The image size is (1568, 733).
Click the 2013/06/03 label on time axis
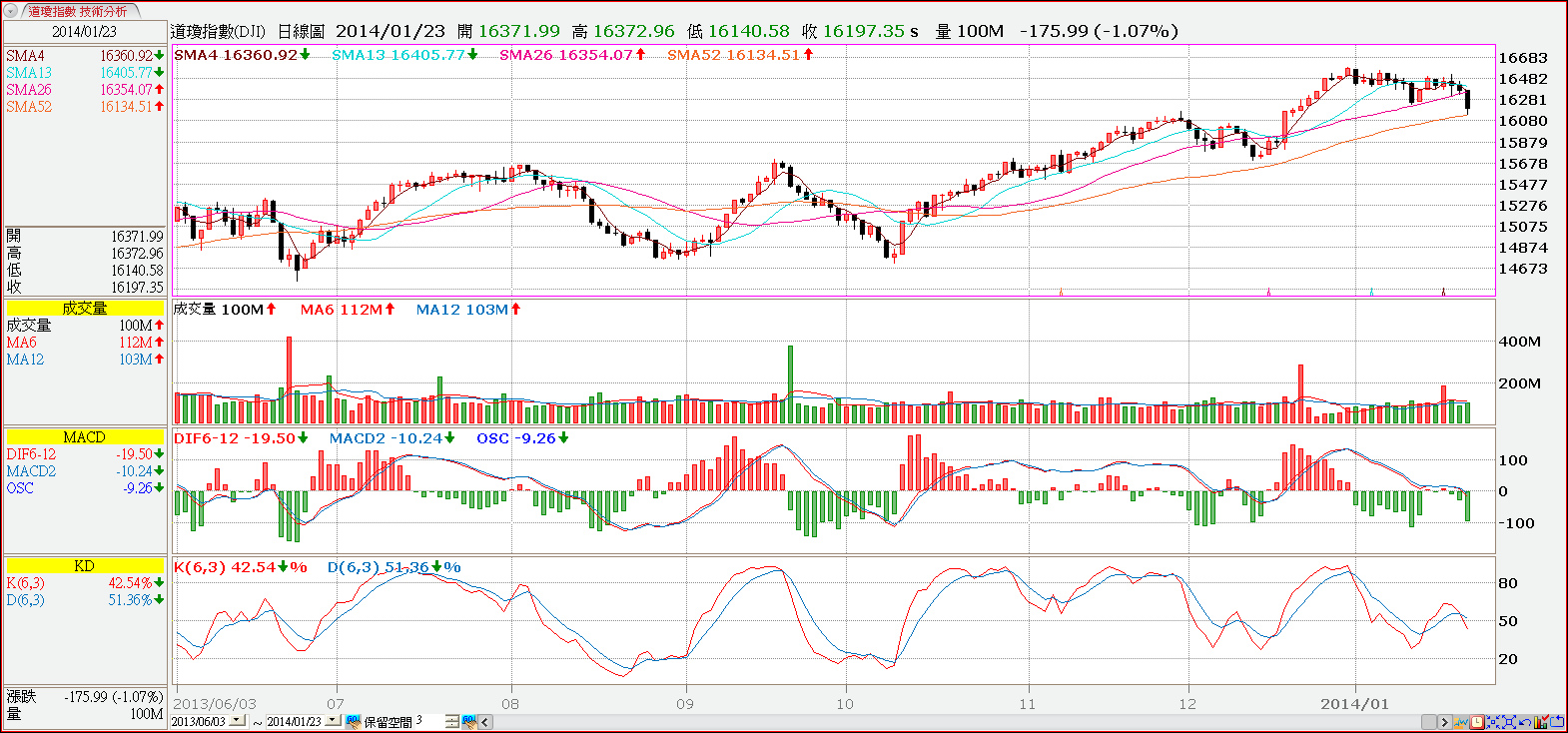(x=215, y=704)
